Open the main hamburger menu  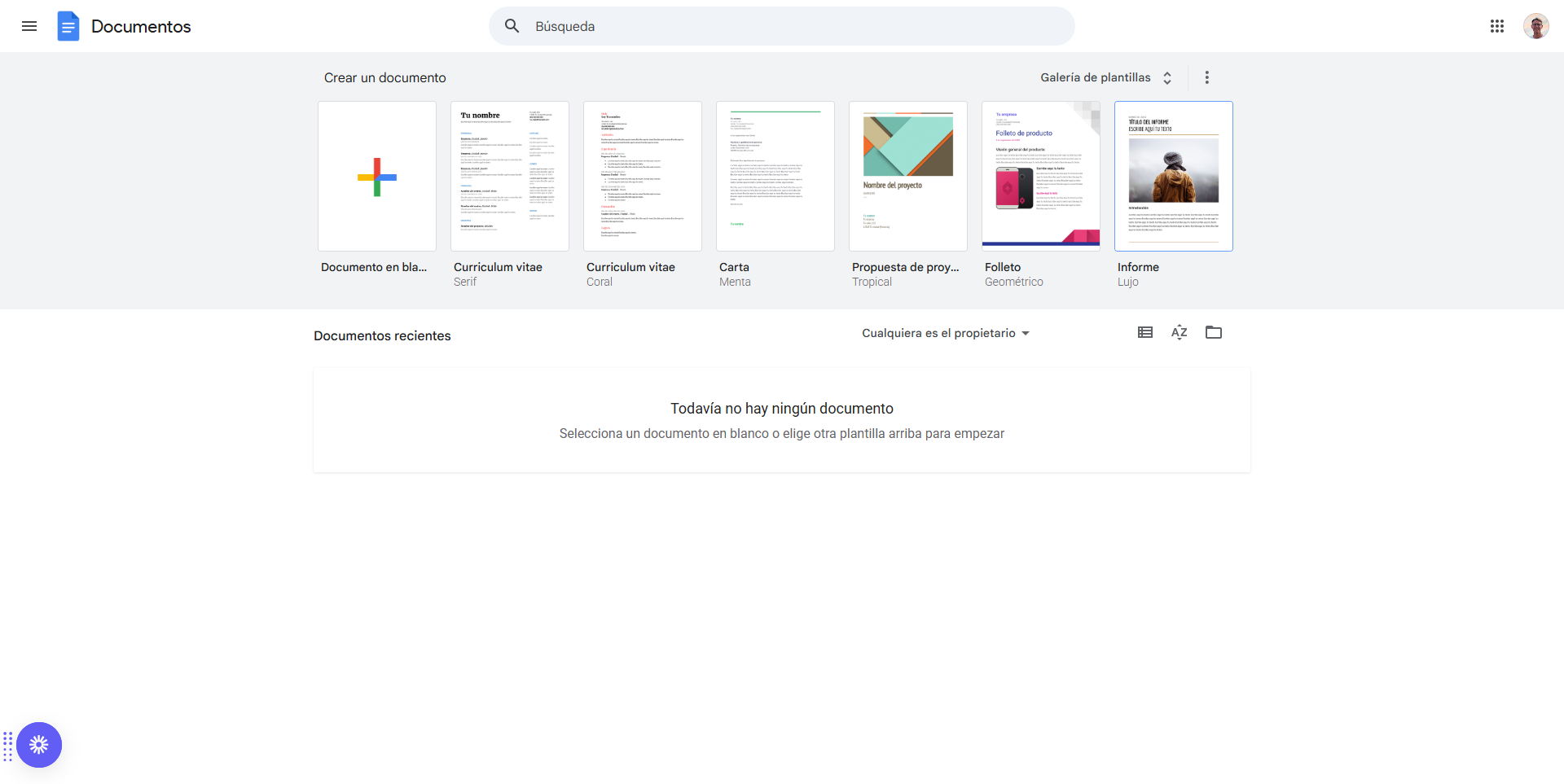coord(29,26)
